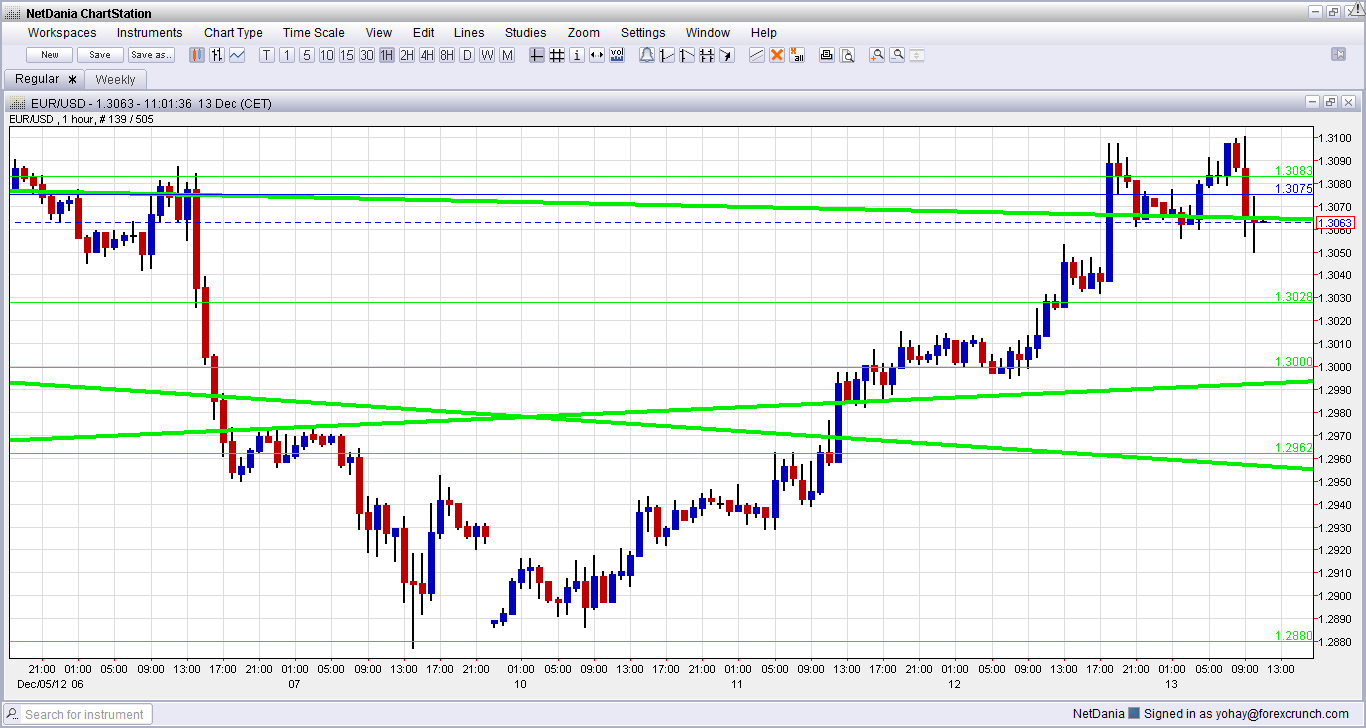Image resolution: width=1366 pixels, height=728 pixels.
Task: Delete selected drawing with orange X
Action: [778, 55]
